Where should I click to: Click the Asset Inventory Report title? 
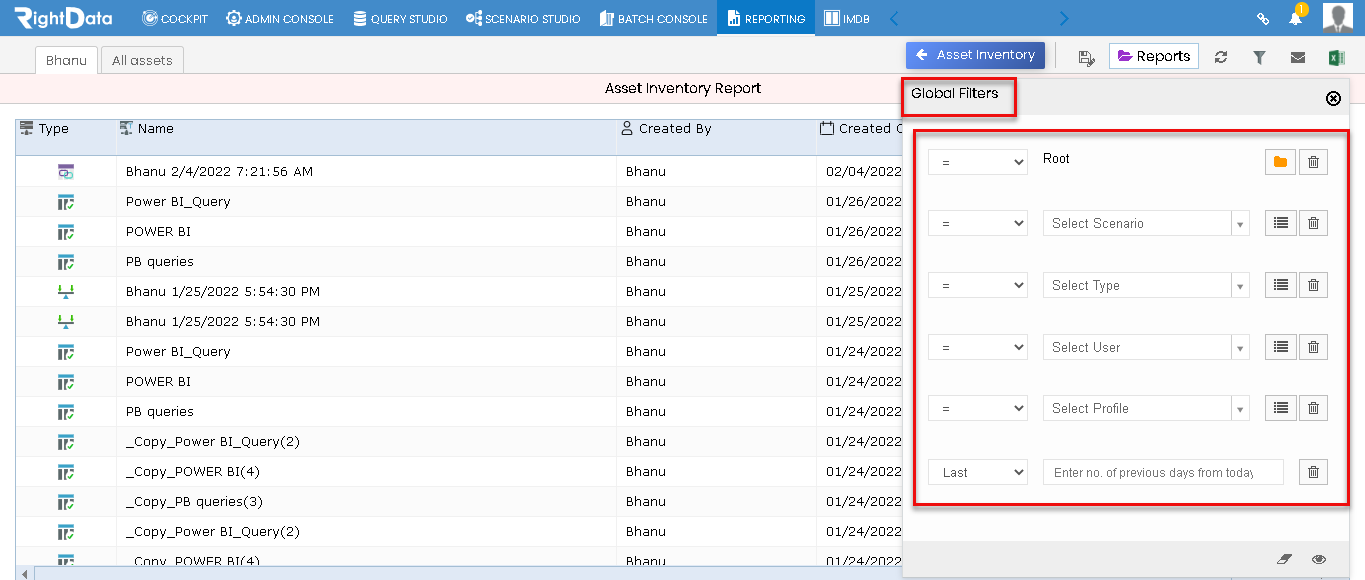click(683, 88)
